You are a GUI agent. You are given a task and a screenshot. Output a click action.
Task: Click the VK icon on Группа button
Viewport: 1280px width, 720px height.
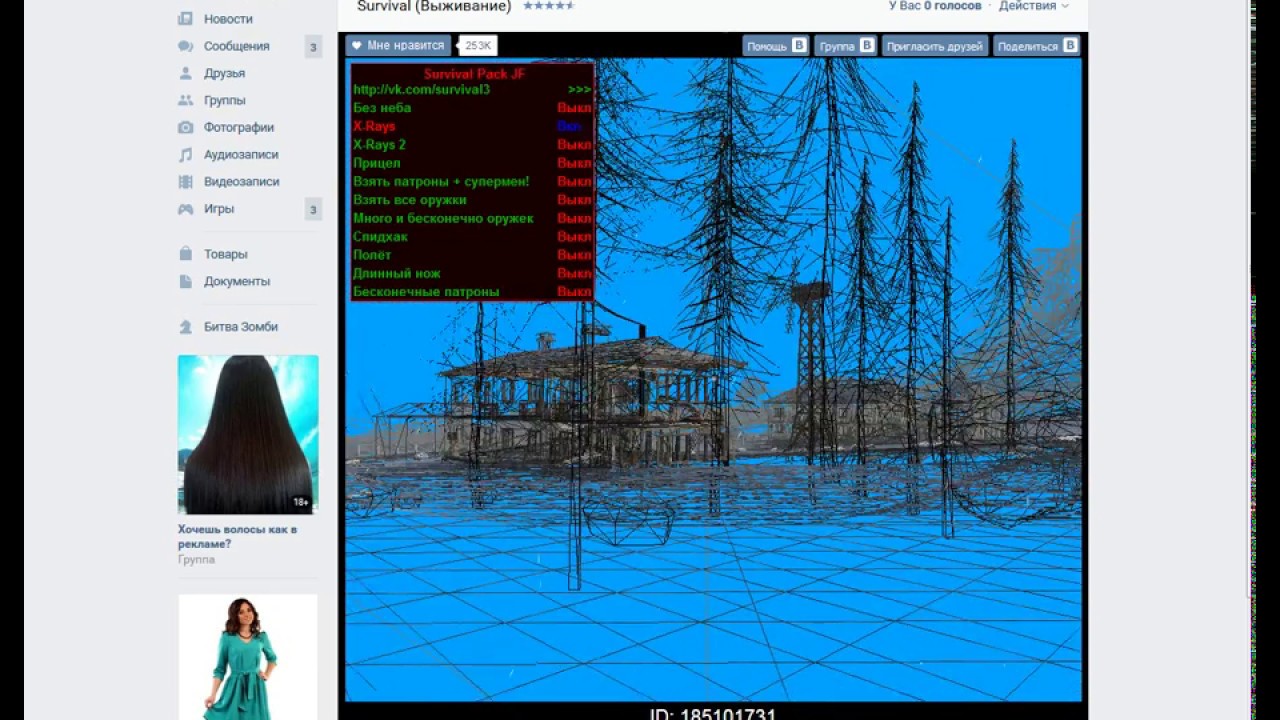point(867,45)
